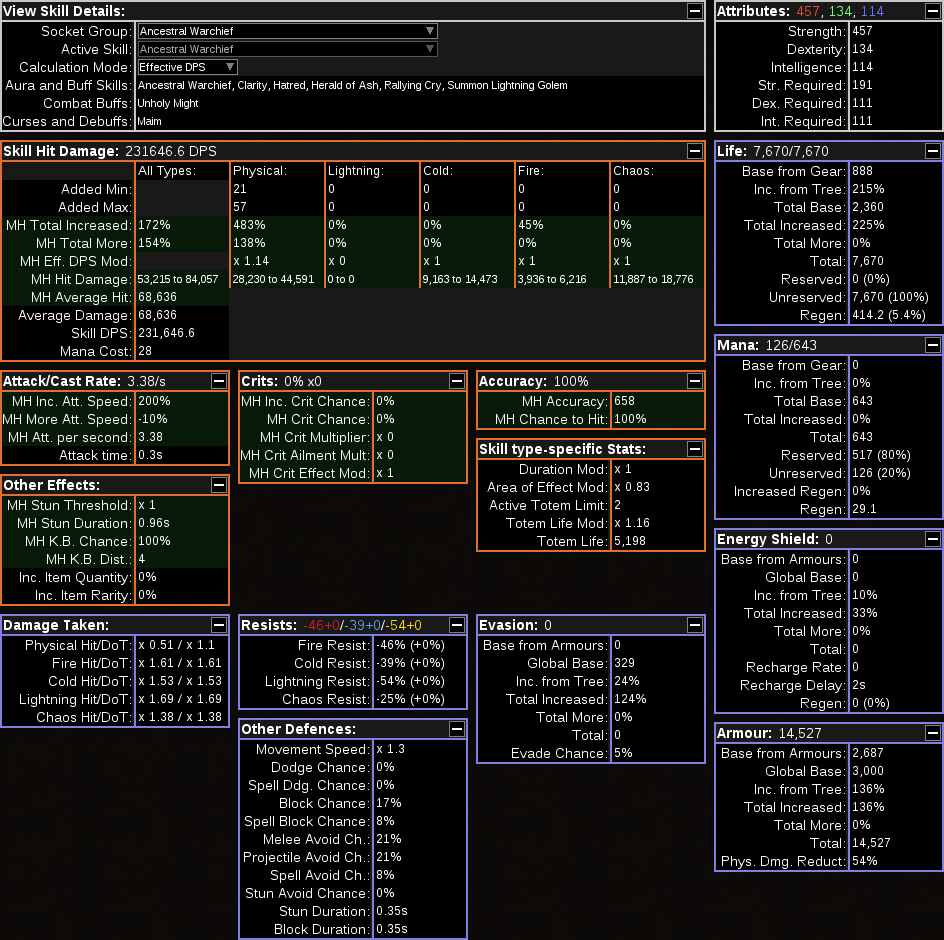The width and height of the screenshot is (944, 940).
Task: Collapse the Skill Hit Damage section
Action: click(695, 151)
